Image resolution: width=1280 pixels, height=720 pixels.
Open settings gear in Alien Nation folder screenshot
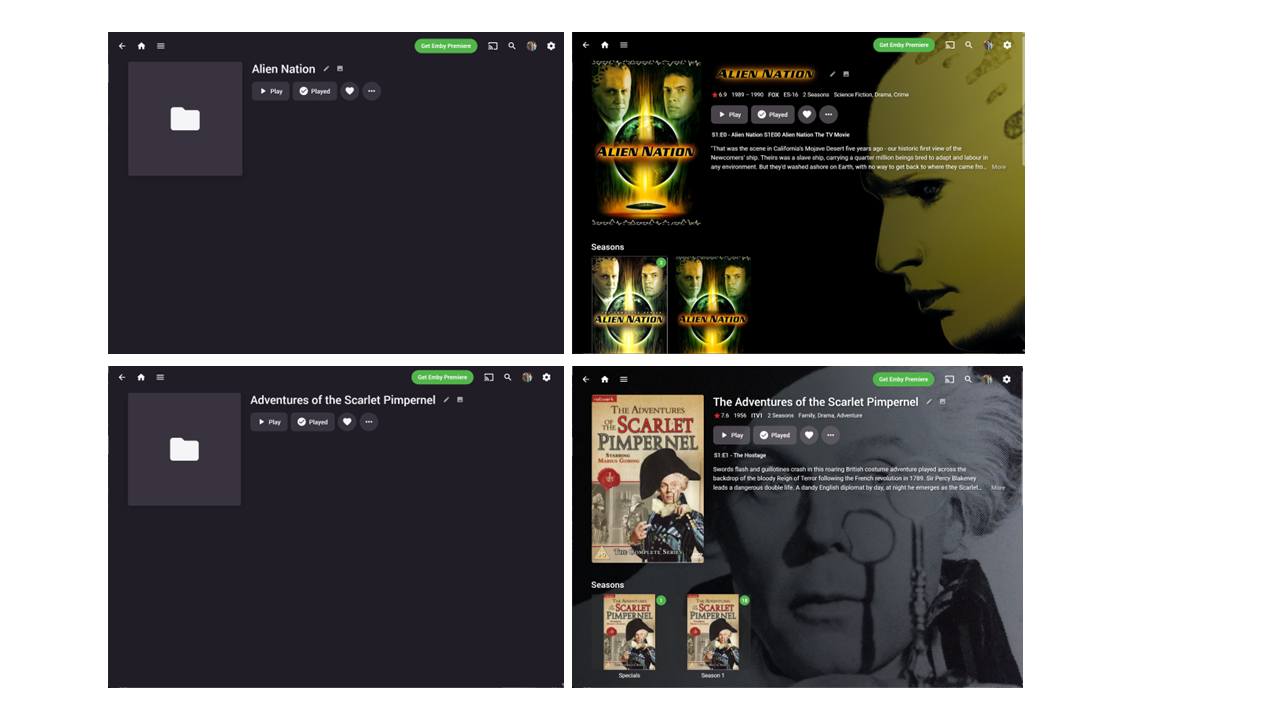point(551,46)
